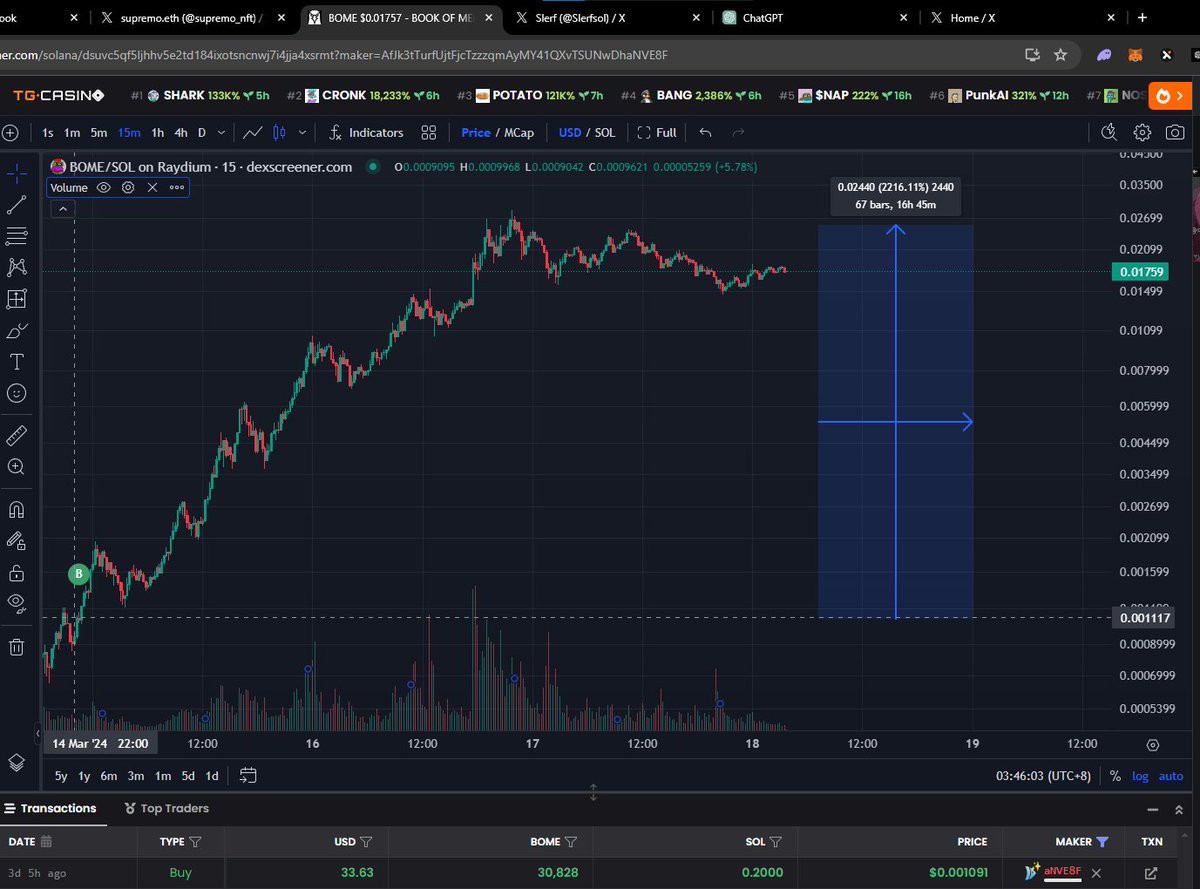The image size is (1200, 889).
Task: Enter Full screen chart mode
Action: click(657, 132)
